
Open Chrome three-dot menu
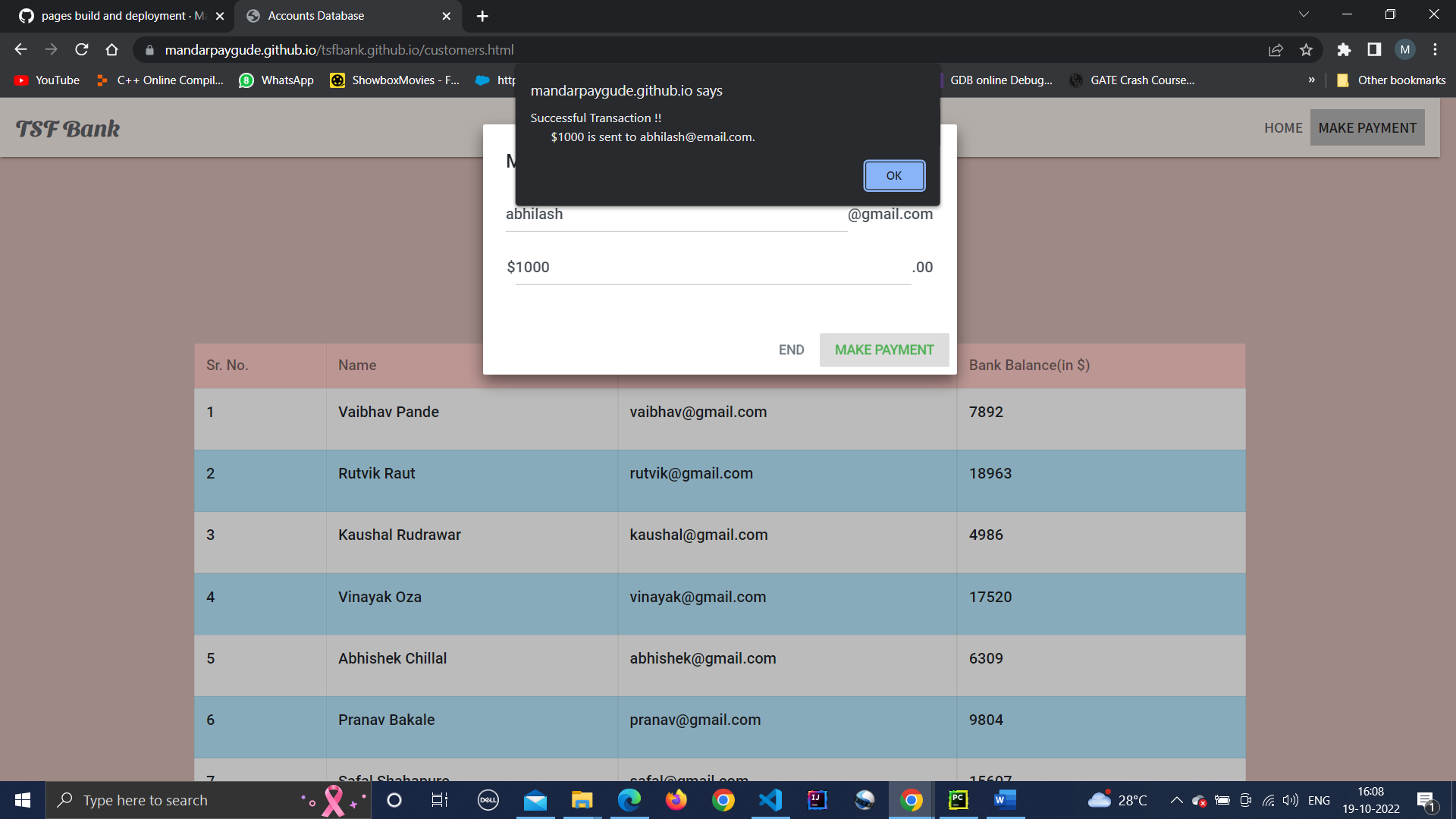pyautogui.click(x=1435, y=49)
